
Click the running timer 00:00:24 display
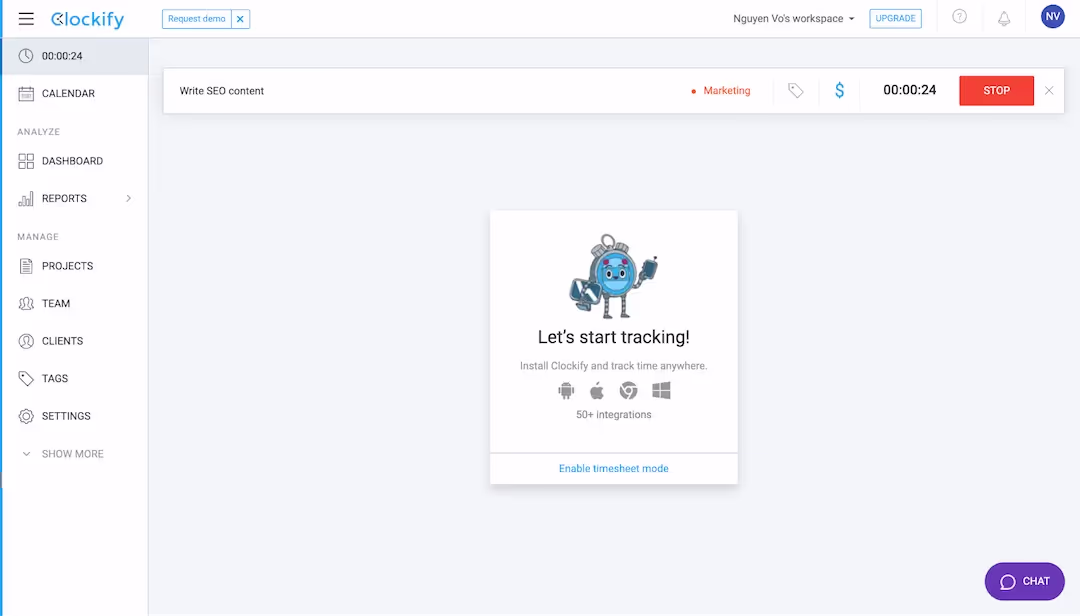coord(910,90)
